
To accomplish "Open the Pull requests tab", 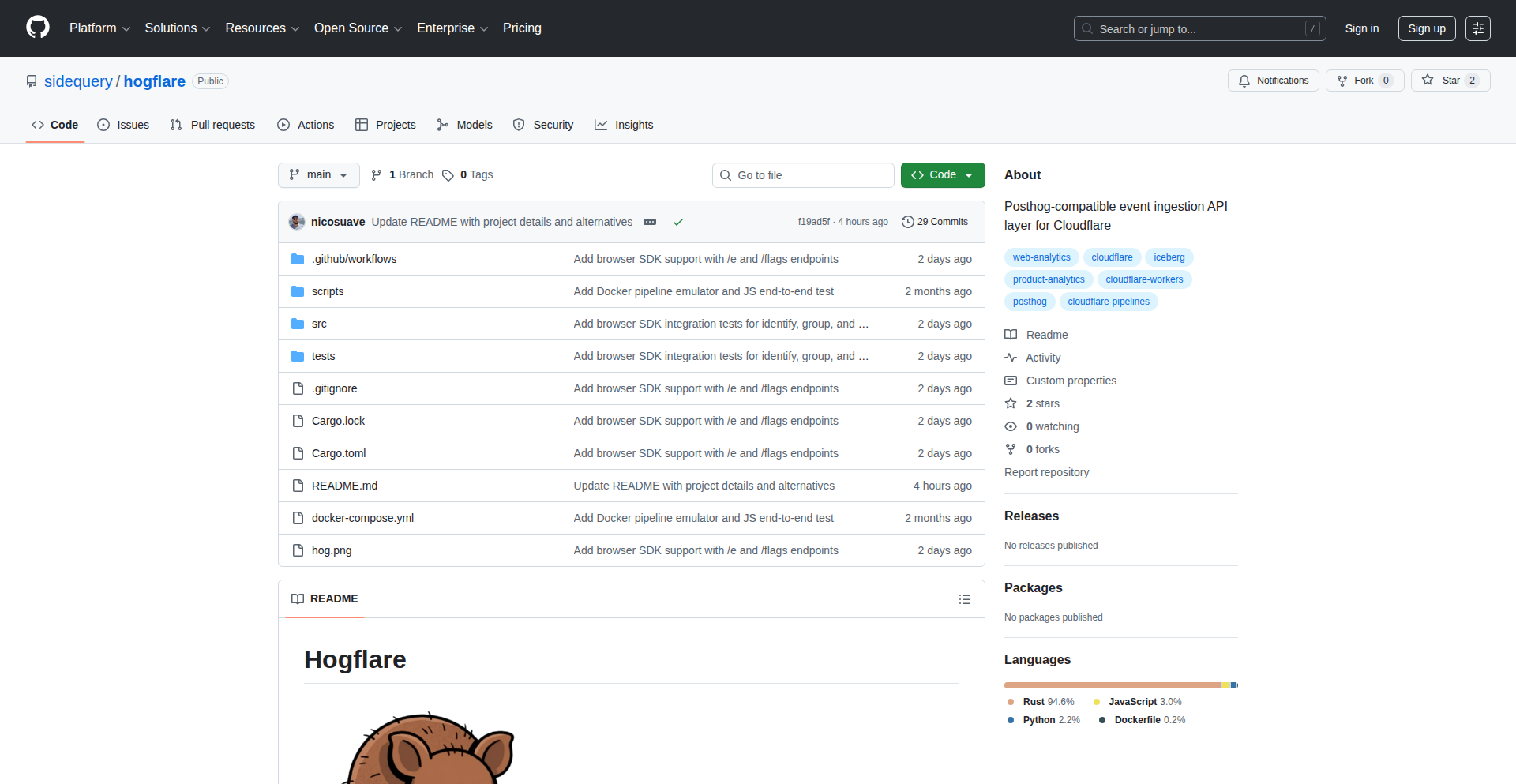I will pyautogui.click(x=212, y=125).
